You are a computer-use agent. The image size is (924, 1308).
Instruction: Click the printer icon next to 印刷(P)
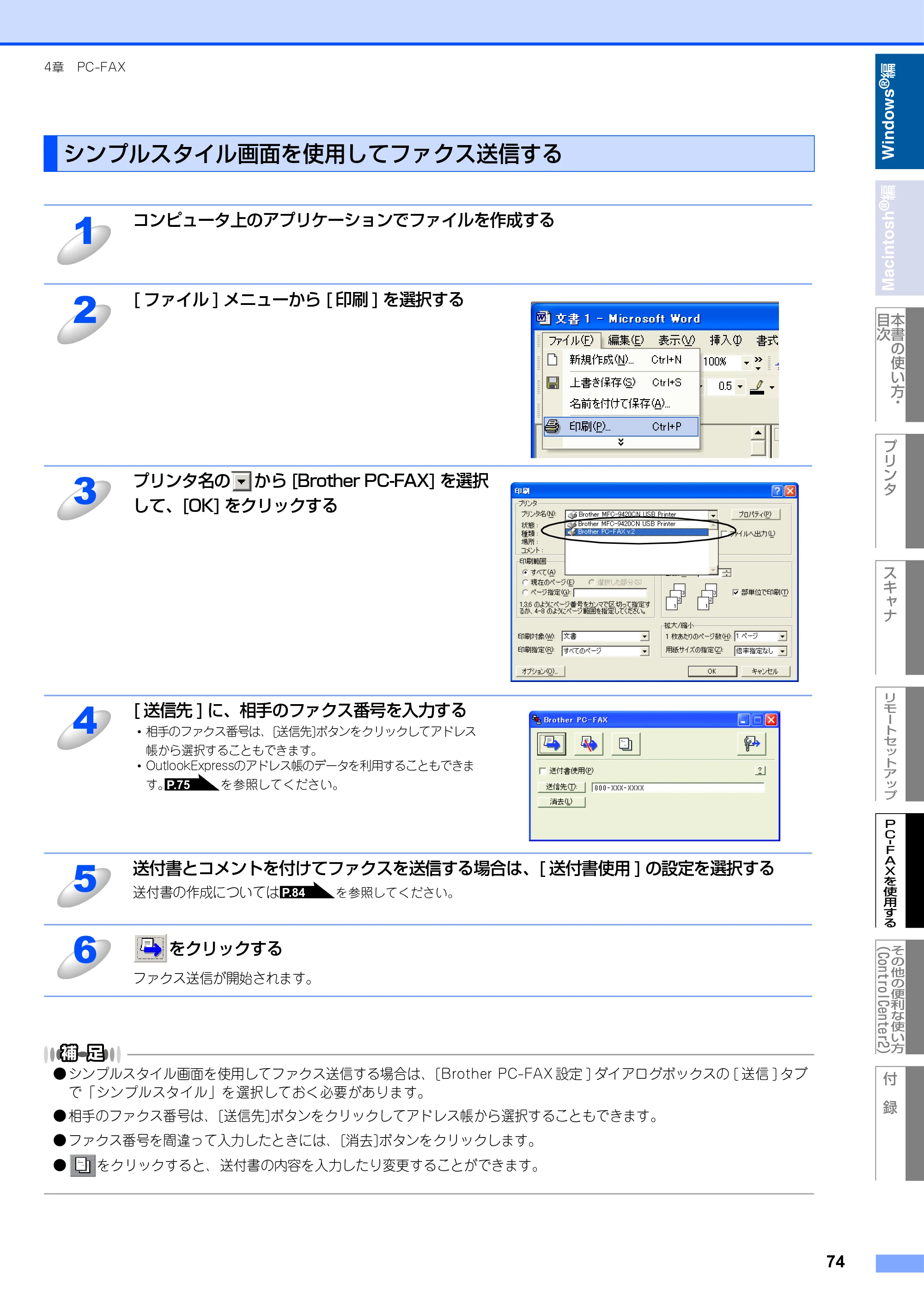[553, 426]
